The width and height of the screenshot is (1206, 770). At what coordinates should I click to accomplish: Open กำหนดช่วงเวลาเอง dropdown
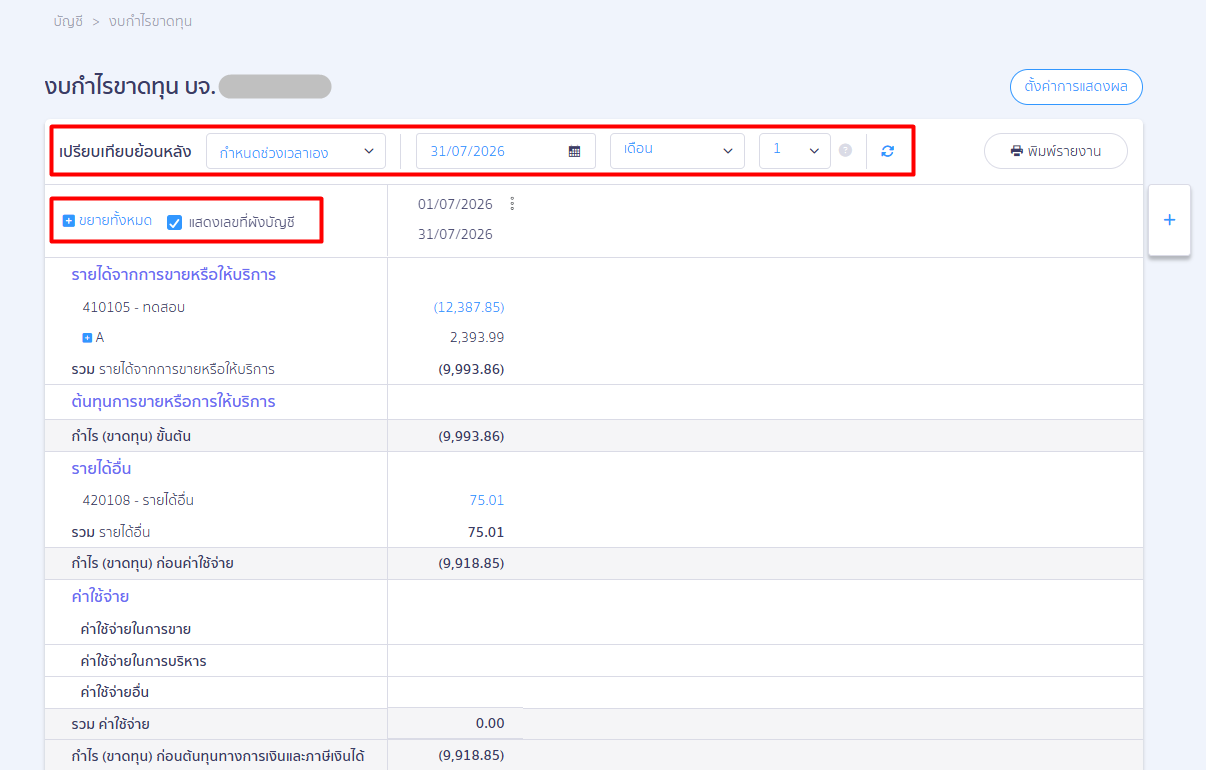[296, 151]
